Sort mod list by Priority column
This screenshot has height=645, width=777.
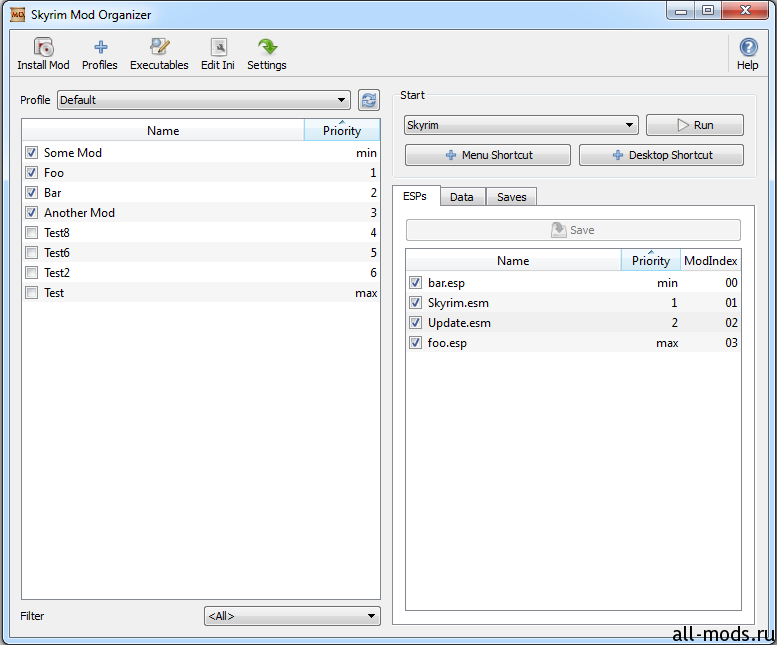tap(342, 130)
